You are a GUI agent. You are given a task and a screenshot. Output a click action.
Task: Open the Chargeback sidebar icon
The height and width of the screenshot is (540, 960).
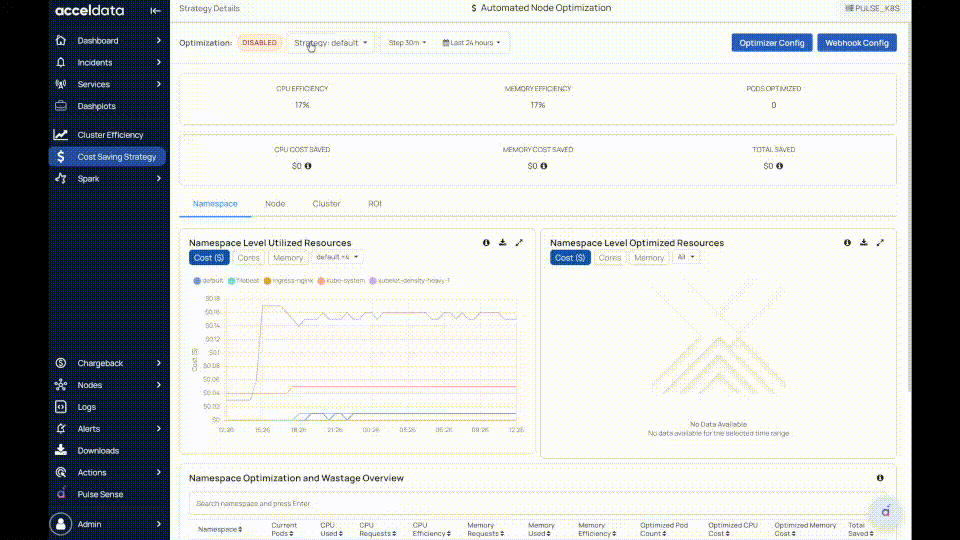coord(61,363)
